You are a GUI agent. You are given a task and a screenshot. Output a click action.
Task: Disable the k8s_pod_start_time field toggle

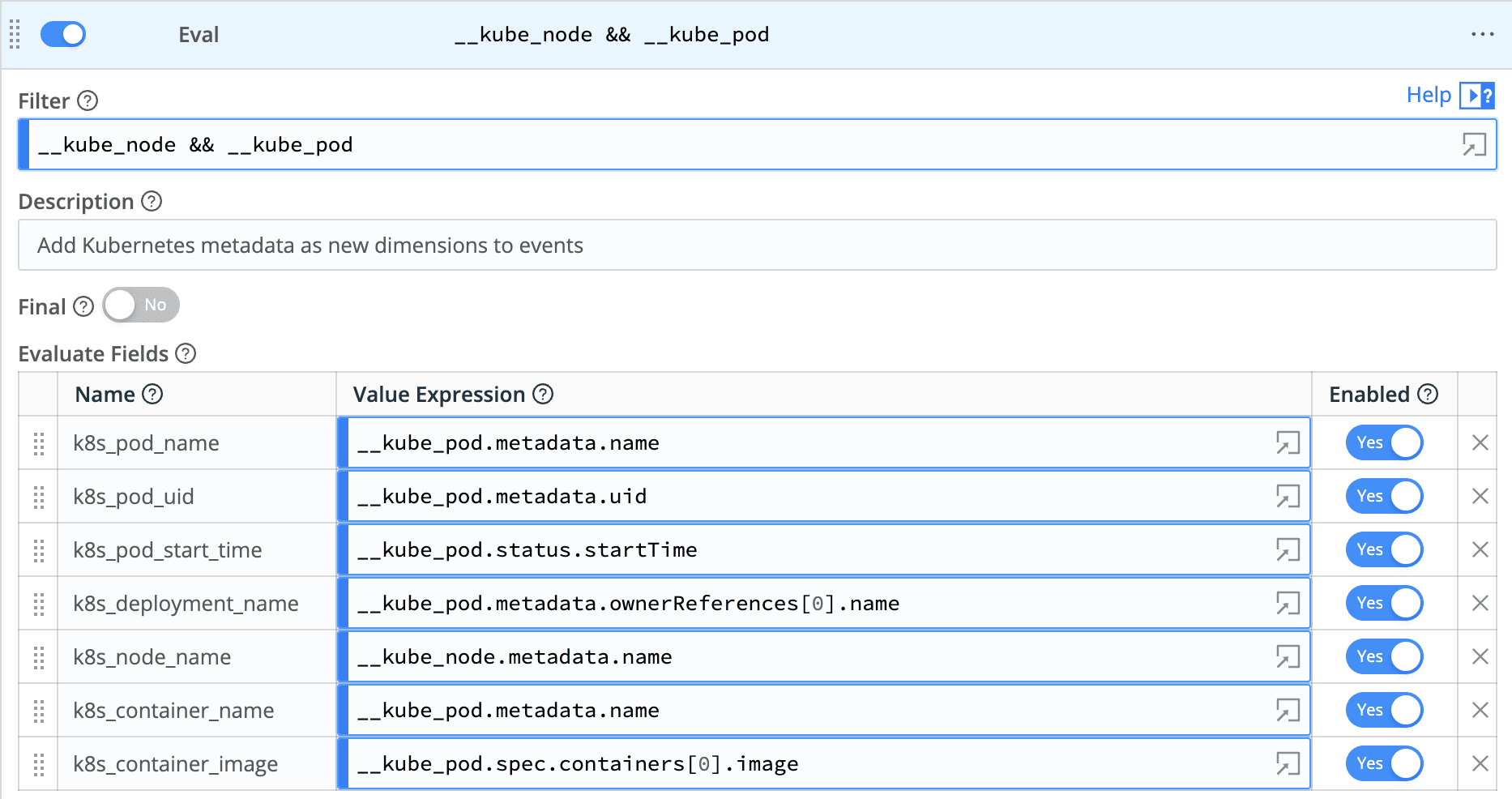click(1383, 549)
